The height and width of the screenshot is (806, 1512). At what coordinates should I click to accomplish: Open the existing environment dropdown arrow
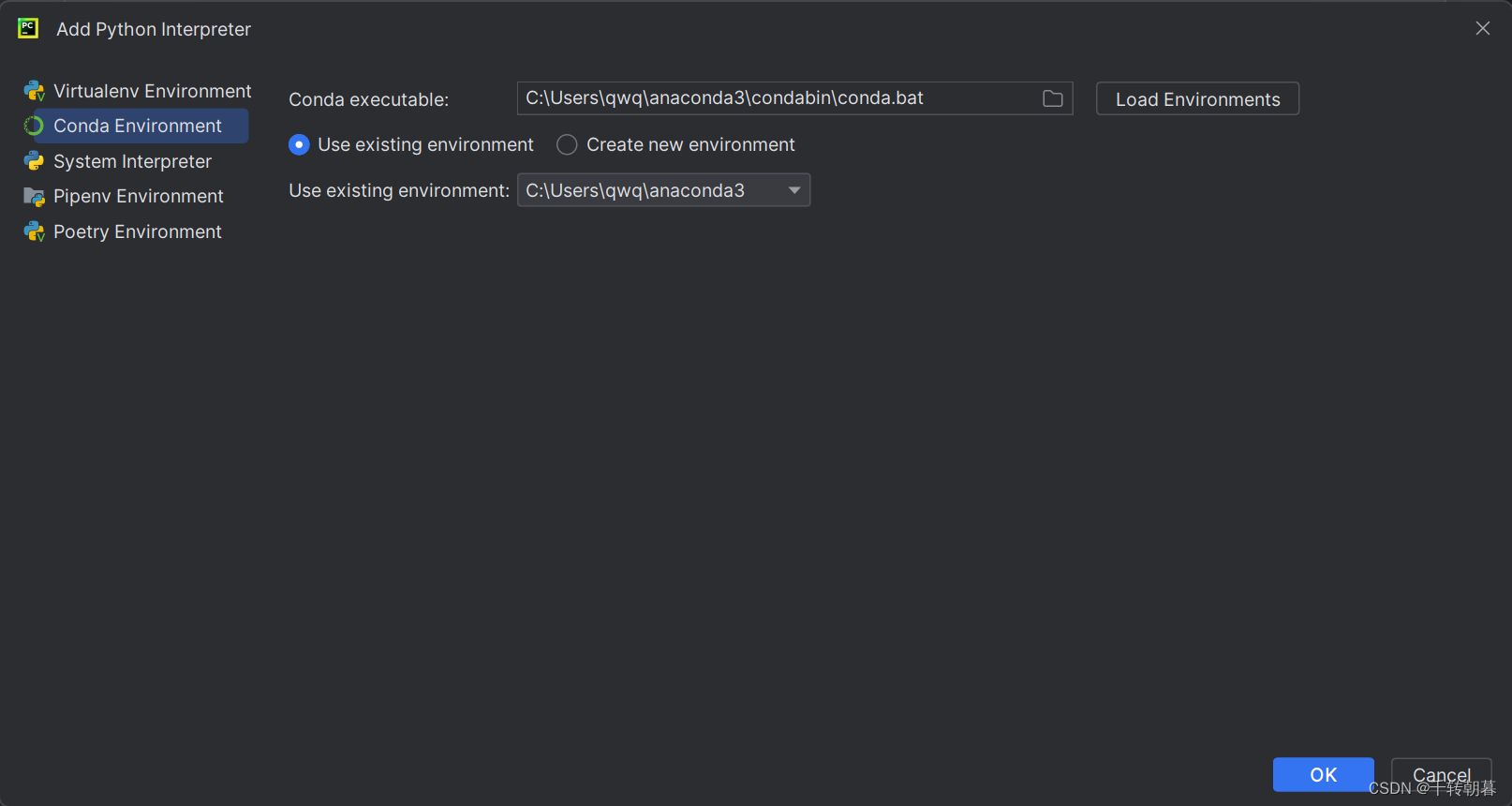point(794,190)
